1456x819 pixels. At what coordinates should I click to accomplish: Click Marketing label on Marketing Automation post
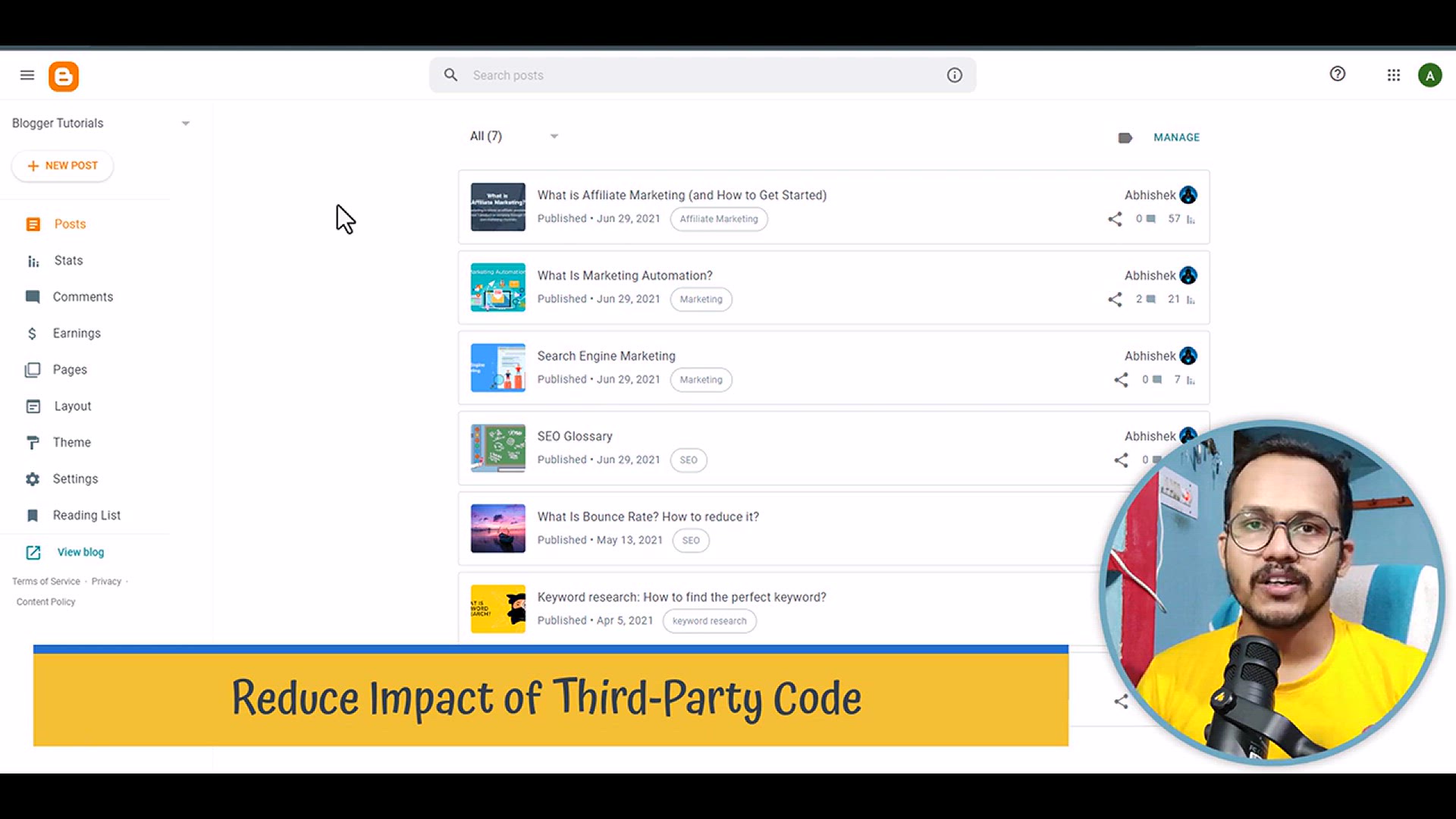(x=701, y=300)
